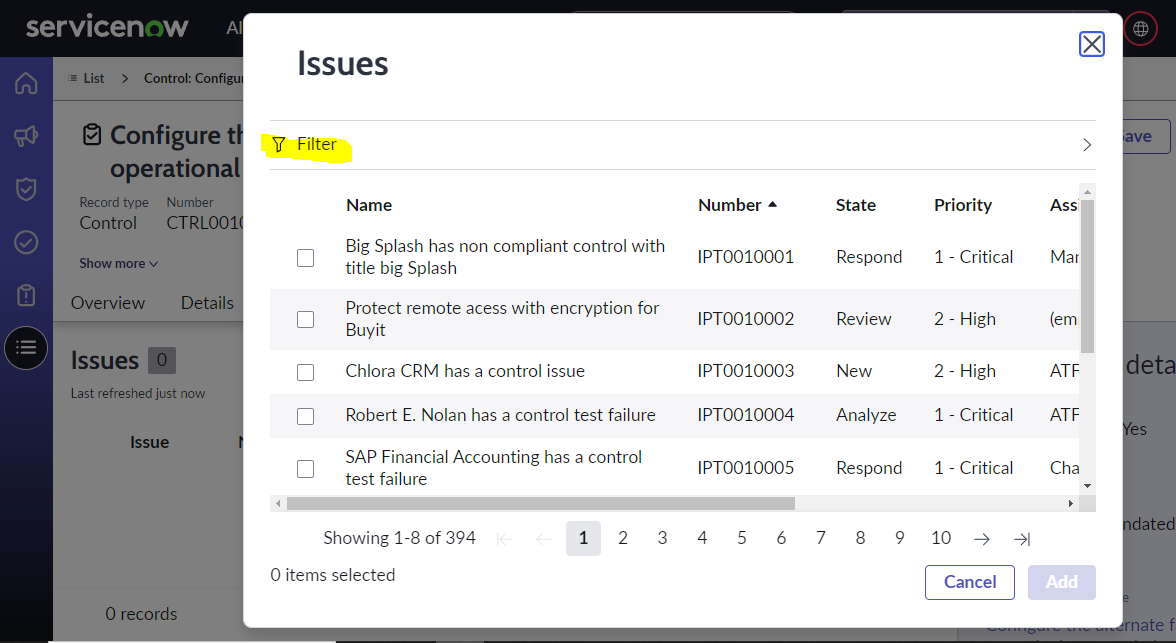
Task: Expand the filter row with the right chevron
Action: pyautogui.click(x=1086, y=144)
